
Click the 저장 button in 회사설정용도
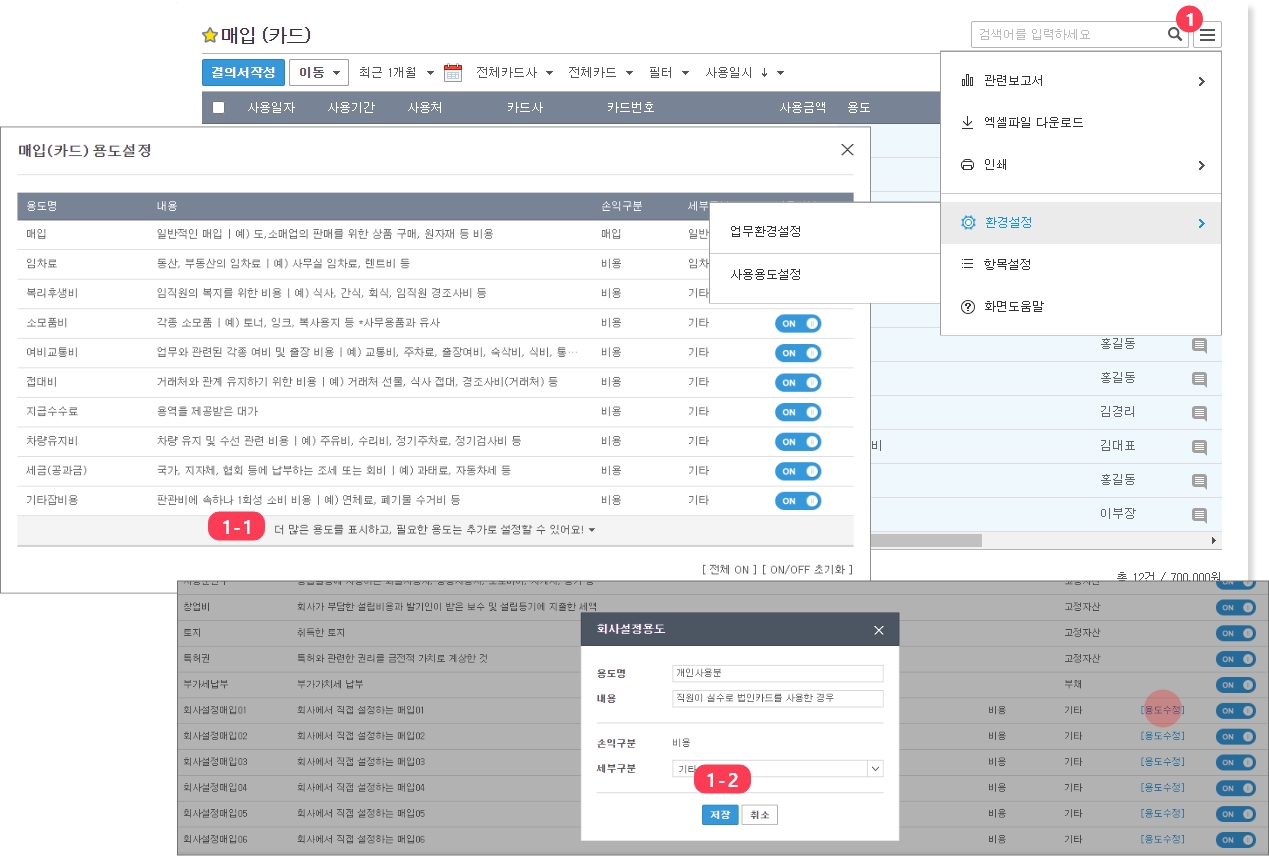[x=720, y=815]
